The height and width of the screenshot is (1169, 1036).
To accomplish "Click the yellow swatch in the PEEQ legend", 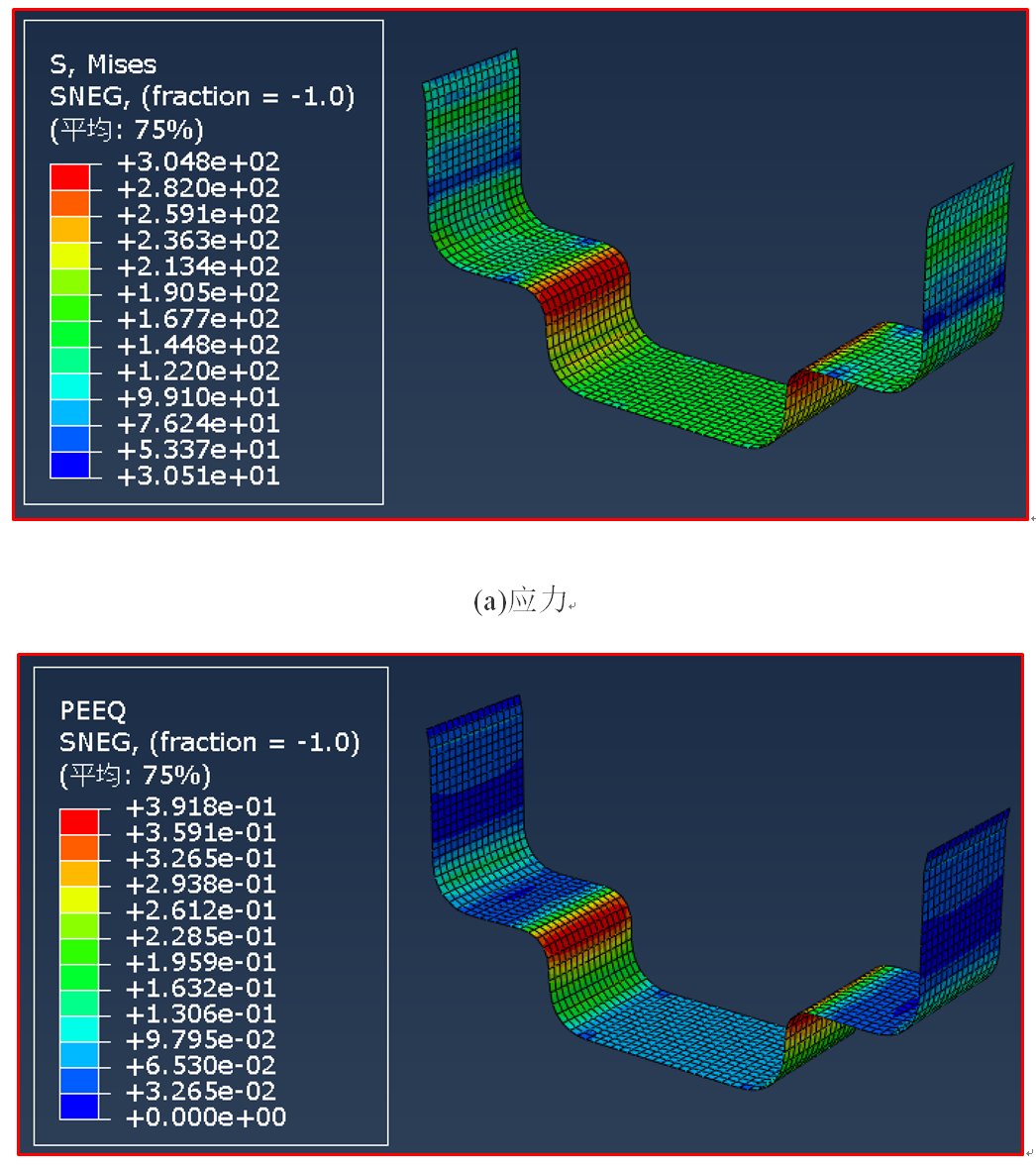I will click(x=78, y=899).
